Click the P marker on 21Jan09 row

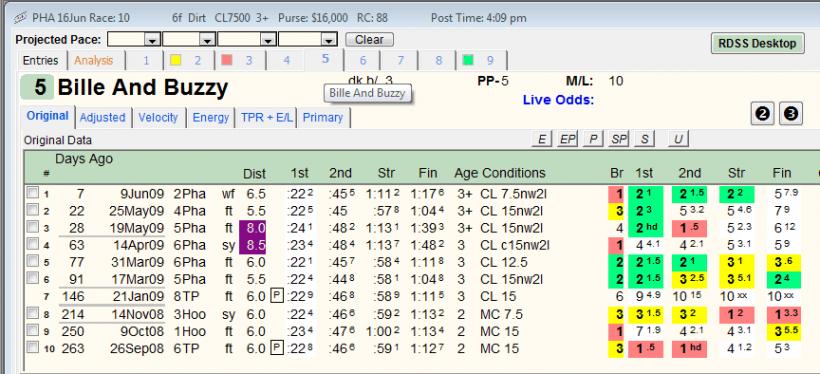pyautogui.click(x=277, y=296)
